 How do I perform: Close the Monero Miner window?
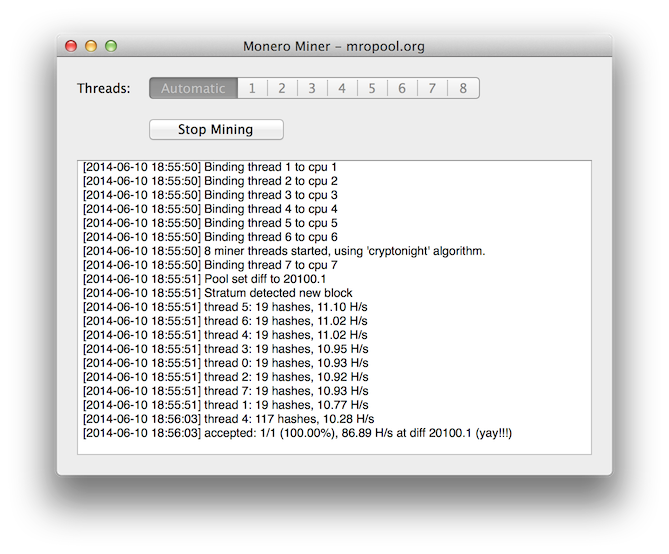(x=71, y=46)
